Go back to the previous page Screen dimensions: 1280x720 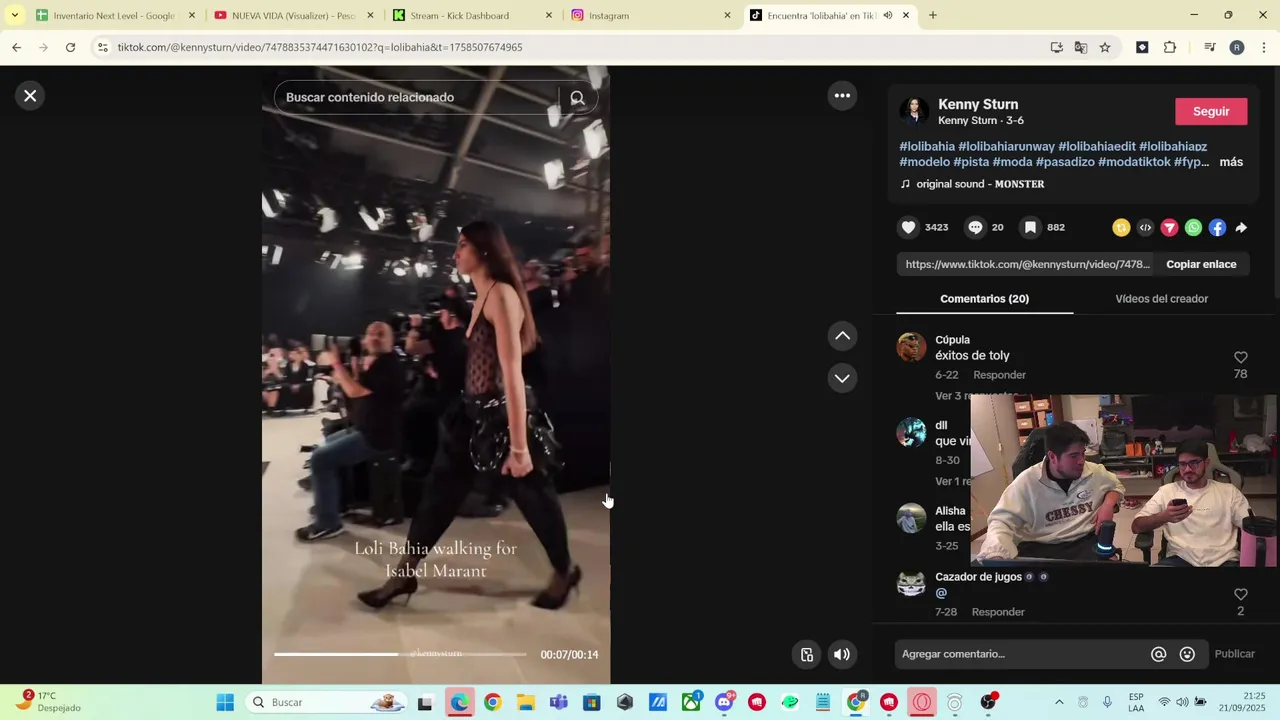point(16,47)
